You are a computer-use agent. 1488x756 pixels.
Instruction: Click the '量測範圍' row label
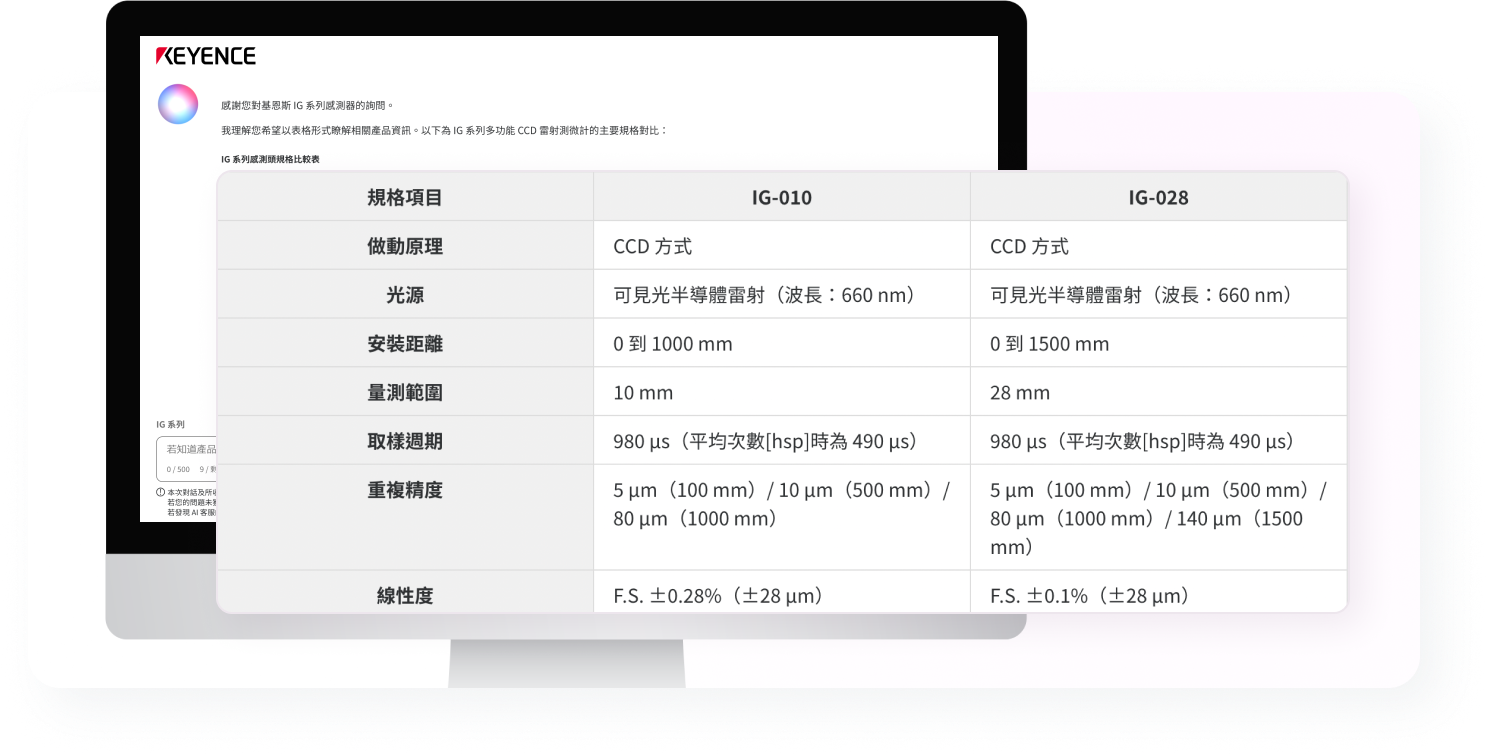[405, 392]
